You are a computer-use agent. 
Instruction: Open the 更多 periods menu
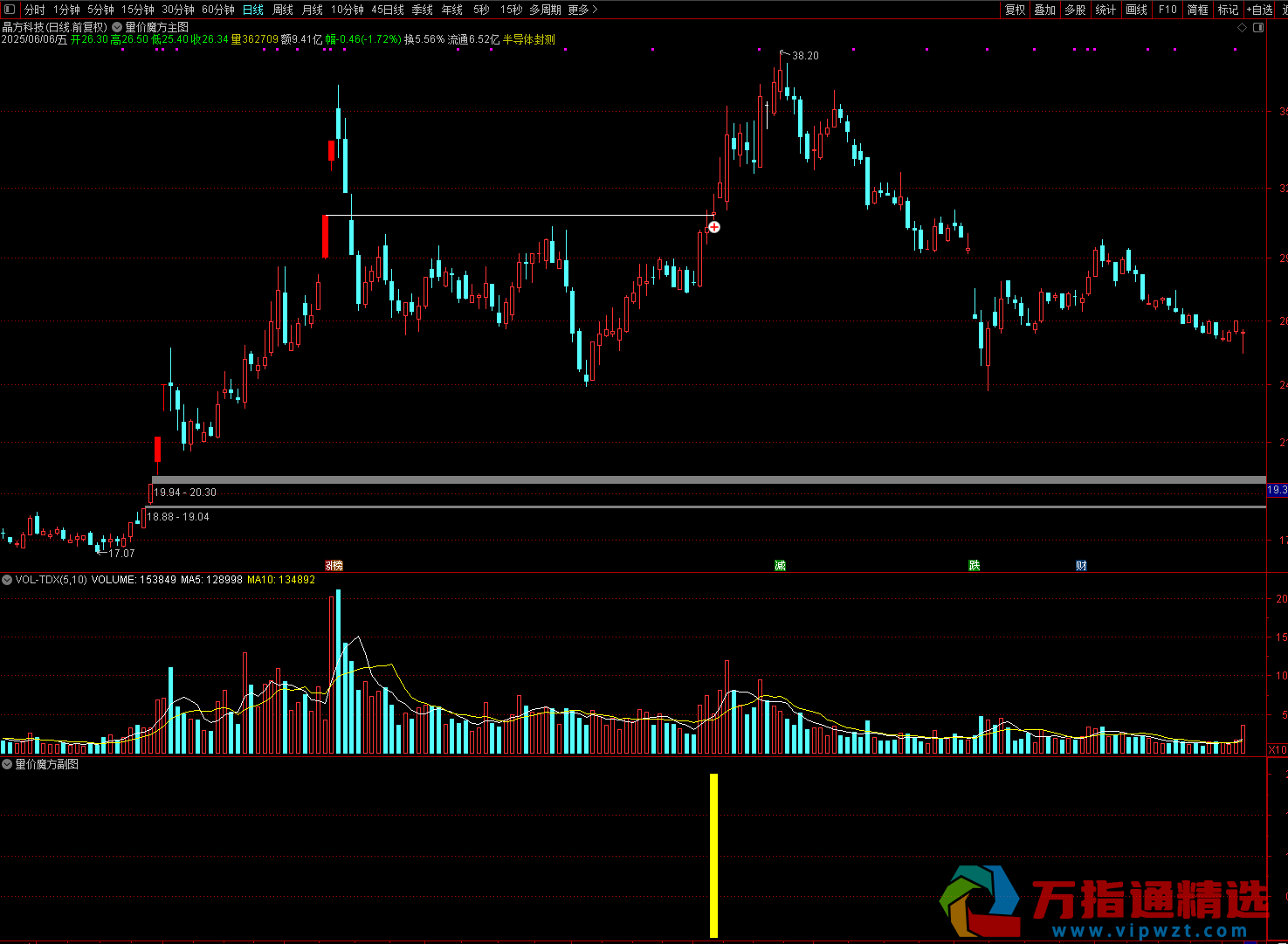pos(582,10)
